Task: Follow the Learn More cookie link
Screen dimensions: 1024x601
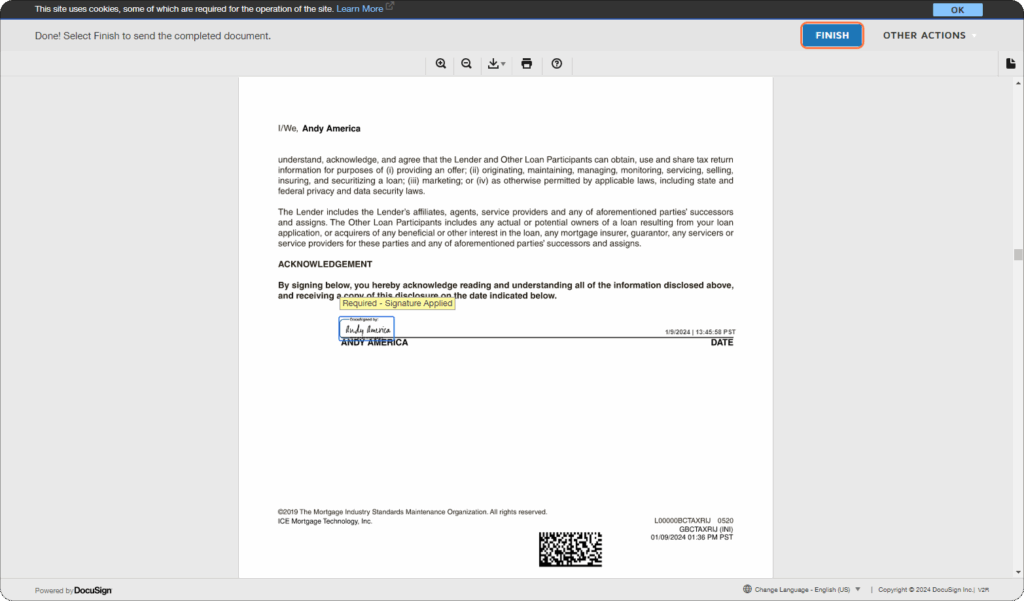Action: (360, 9)
